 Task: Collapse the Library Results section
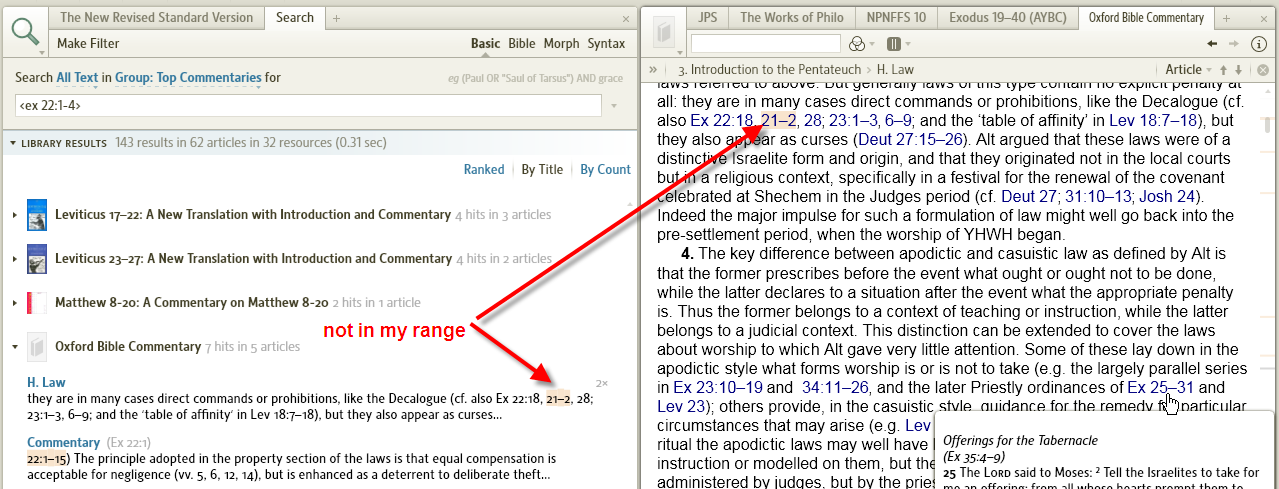[x=13, y=143]
